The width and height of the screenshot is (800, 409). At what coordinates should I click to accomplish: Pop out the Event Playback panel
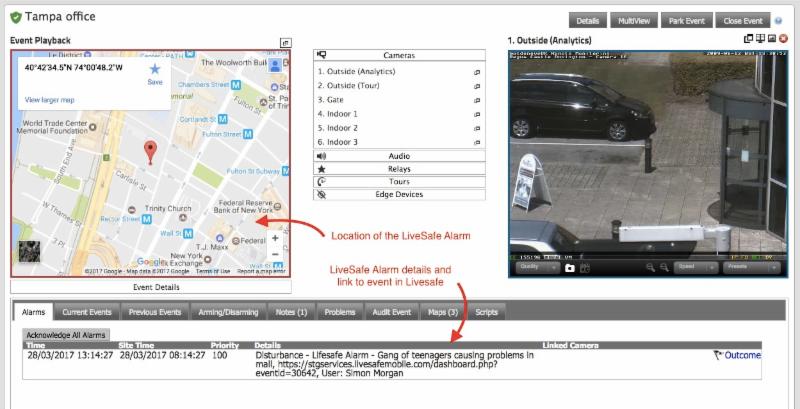286,43
